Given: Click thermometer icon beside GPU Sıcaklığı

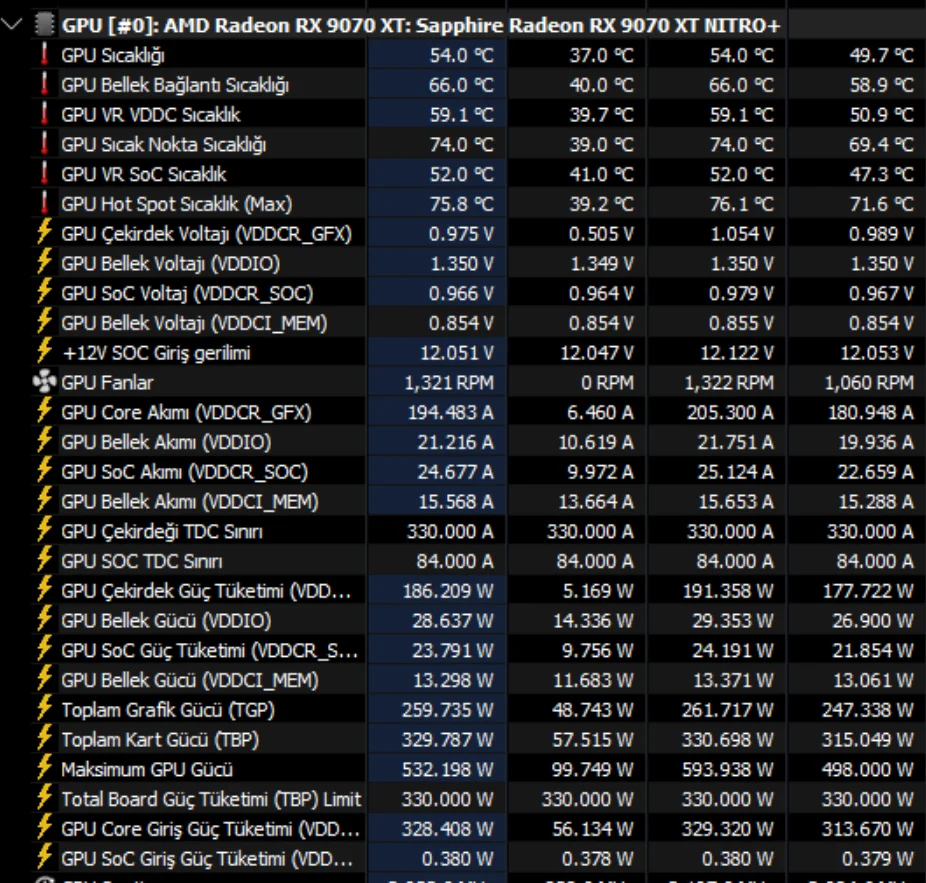Looking at the screenshot, I should tap(44, 54).
